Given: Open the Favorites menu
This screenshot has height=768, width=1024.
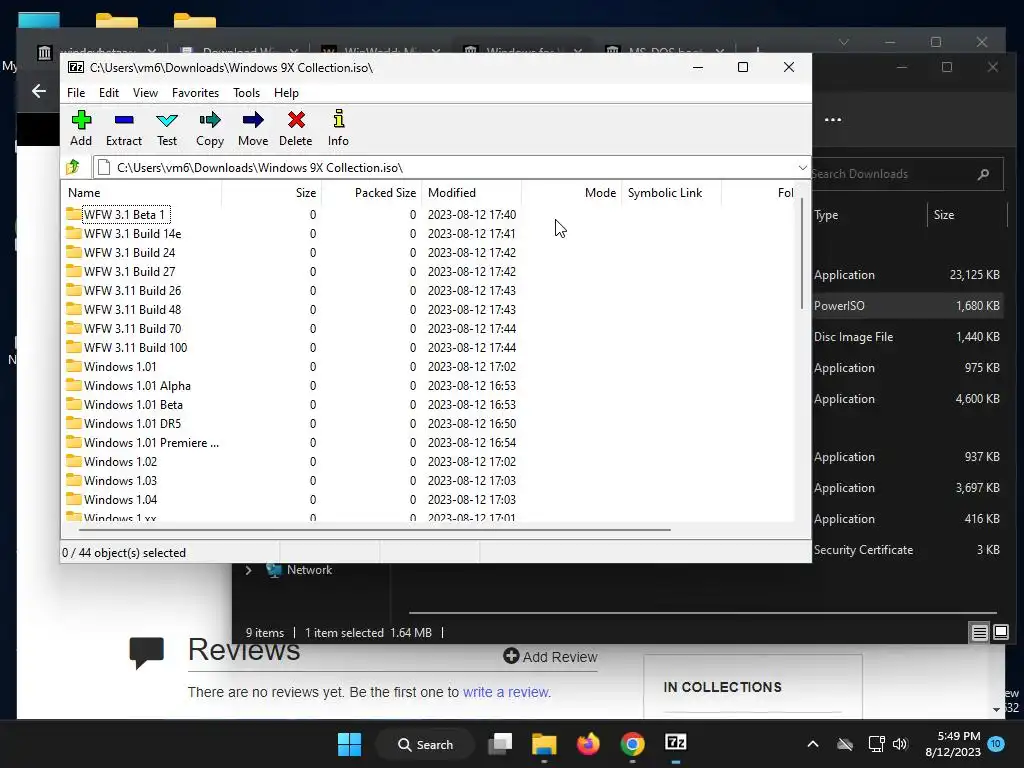Looking at the screenshot, I should 195,93.
